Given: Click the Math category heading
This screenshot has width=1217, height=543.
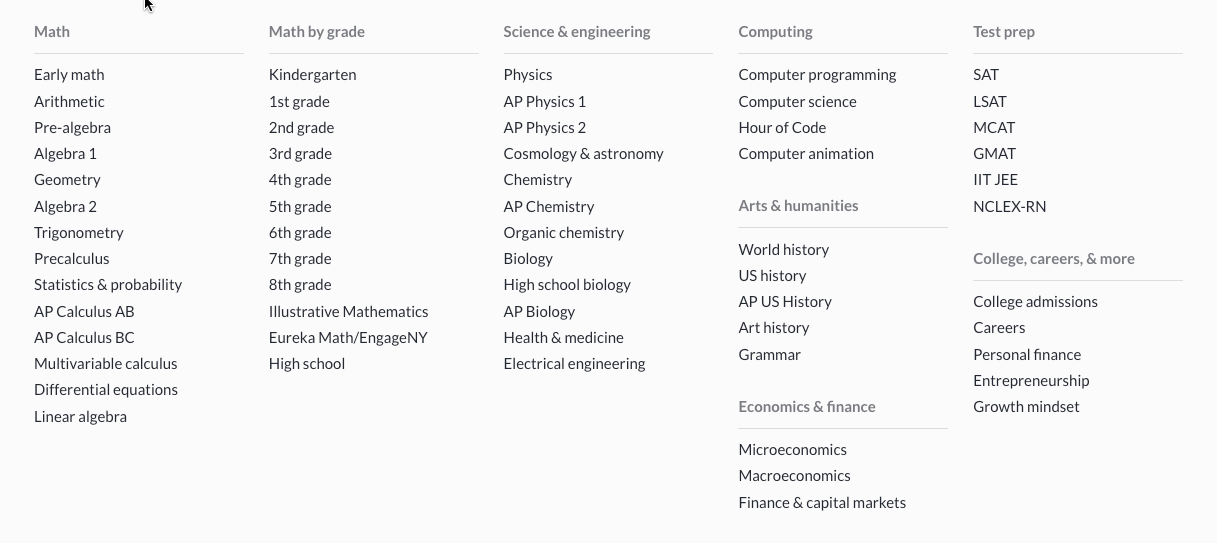Looking at the screenshot, I should (52, 32).
